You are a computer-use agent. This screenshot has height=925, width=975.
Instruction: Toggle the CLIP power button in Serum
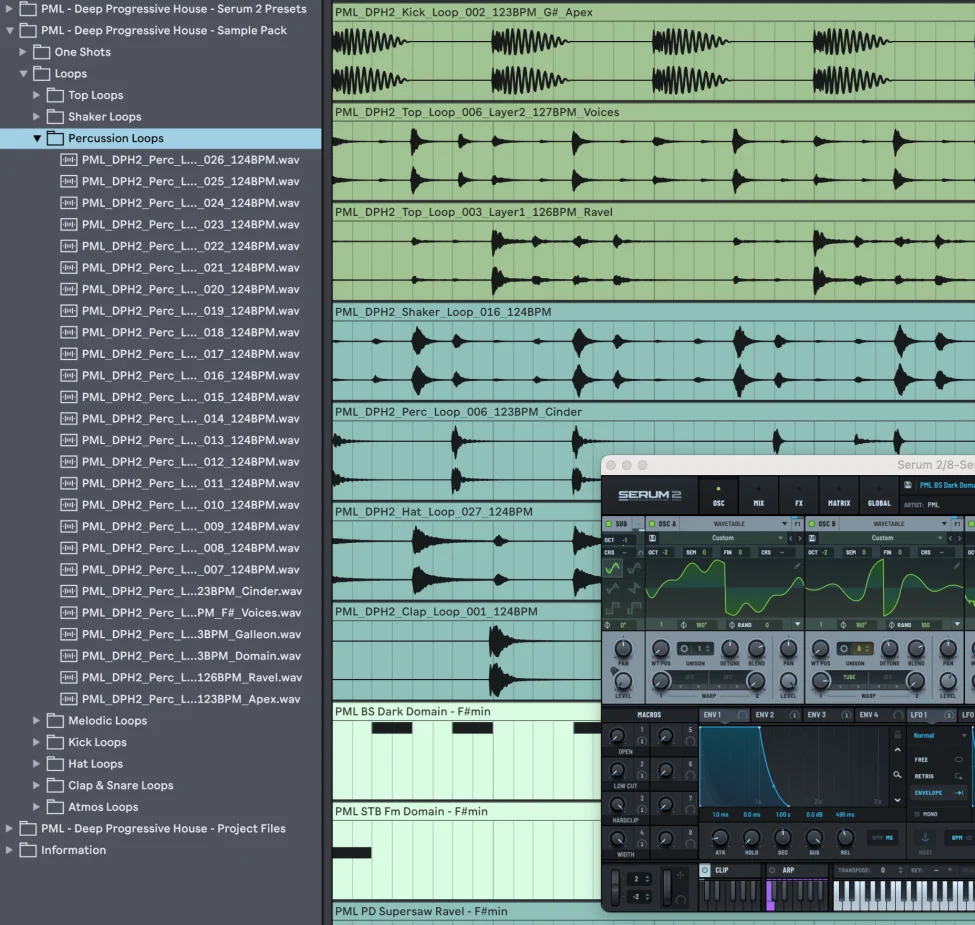coord(705,870)
